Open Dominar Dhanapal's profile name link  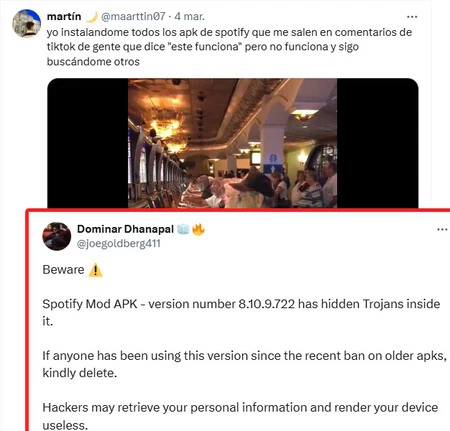coord(125,229)
